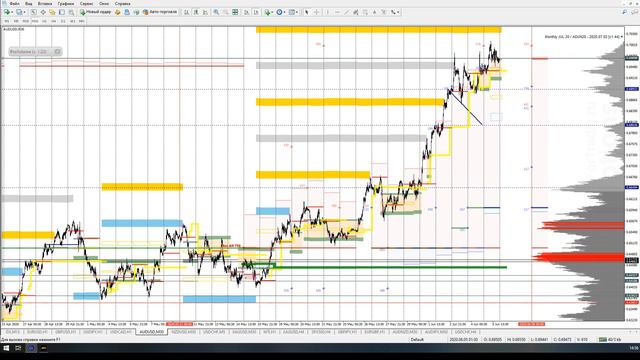Open the Templates icon

click(292, 12)
